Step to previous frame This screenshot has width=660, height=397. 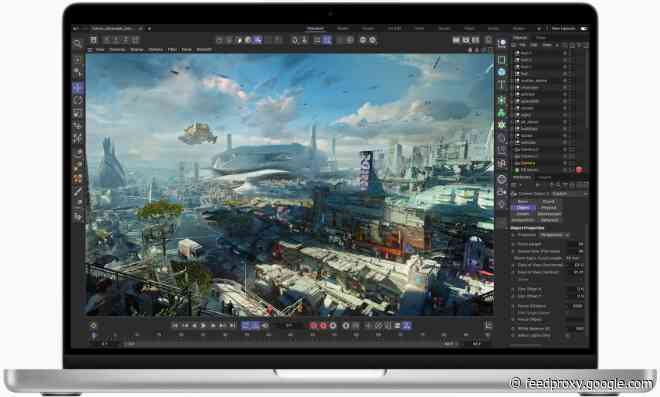coord(194,325)
